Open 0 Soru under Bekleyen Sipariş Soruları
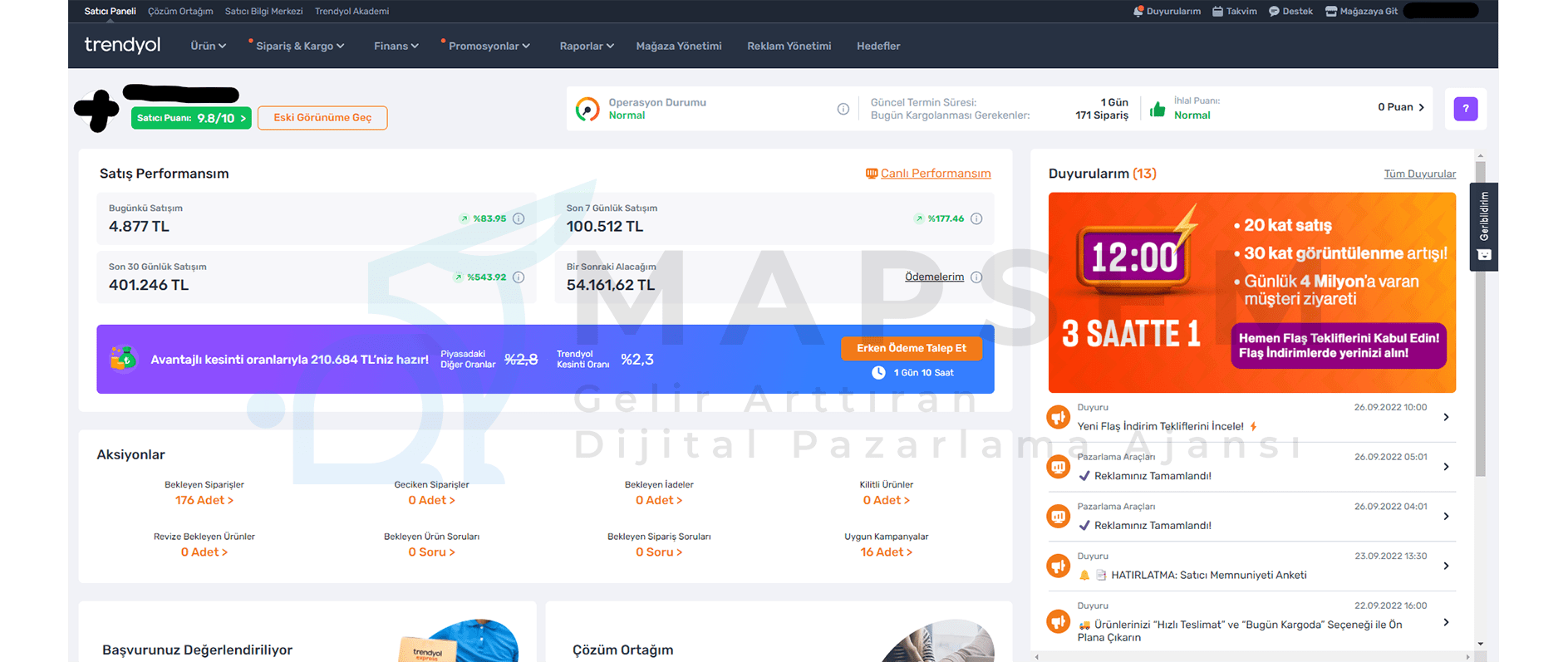The image size is (1568, 662). [659, 552]
